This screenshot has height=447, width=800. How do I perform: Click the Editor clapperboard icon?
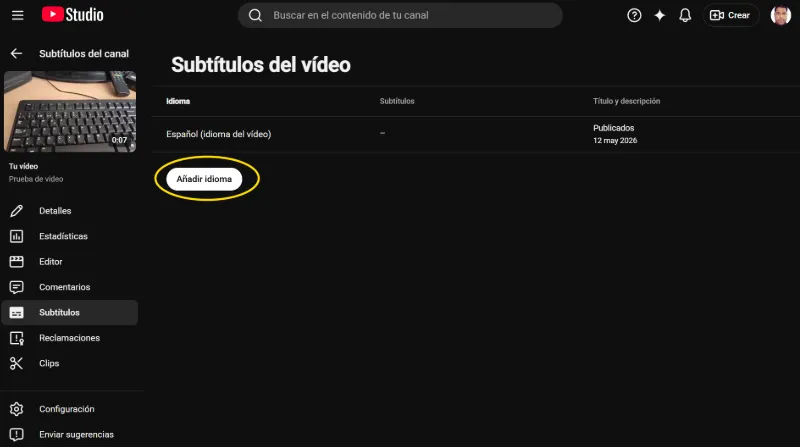point(16,262)
